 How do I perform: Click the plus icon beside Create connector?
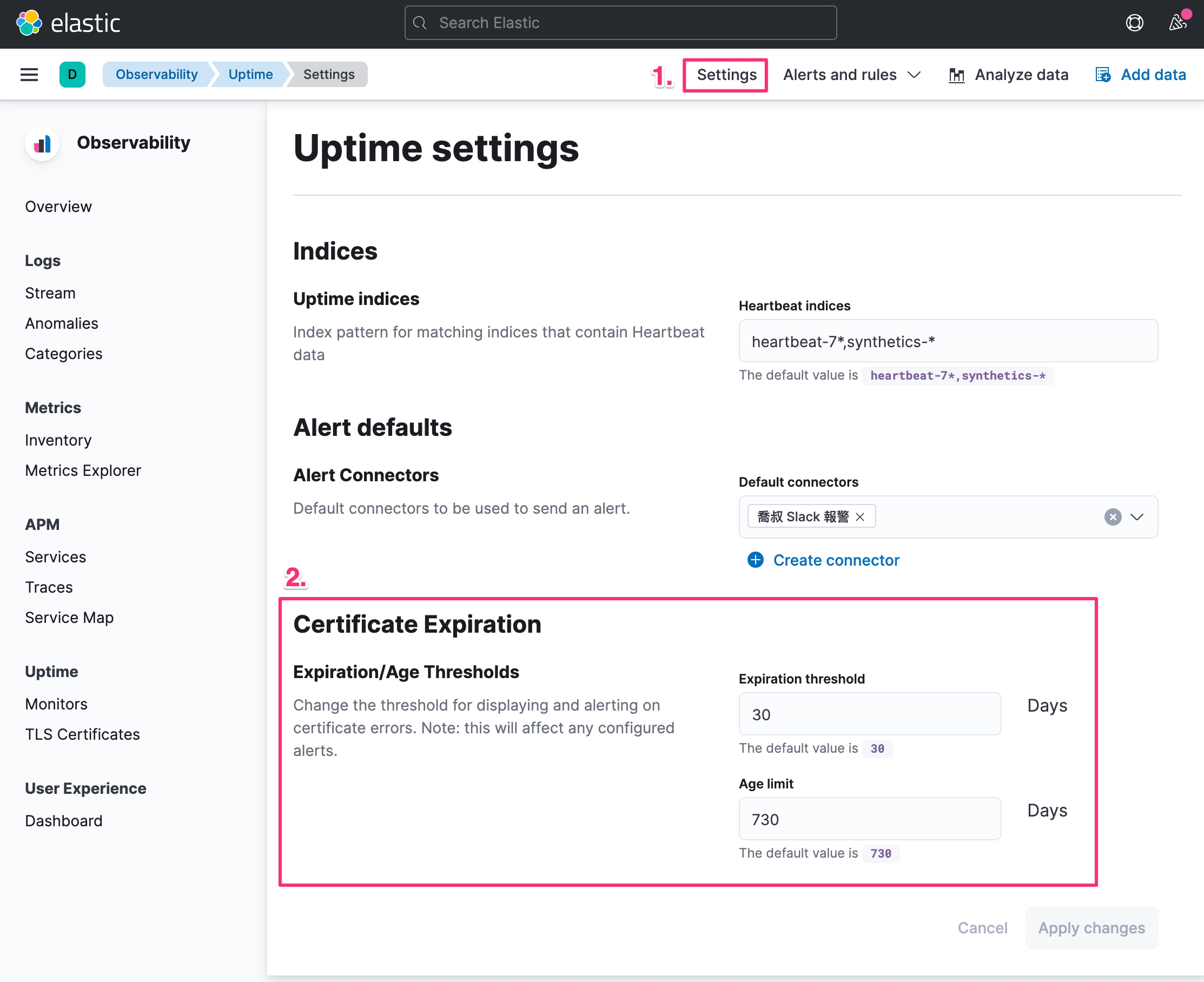[755, 560]
